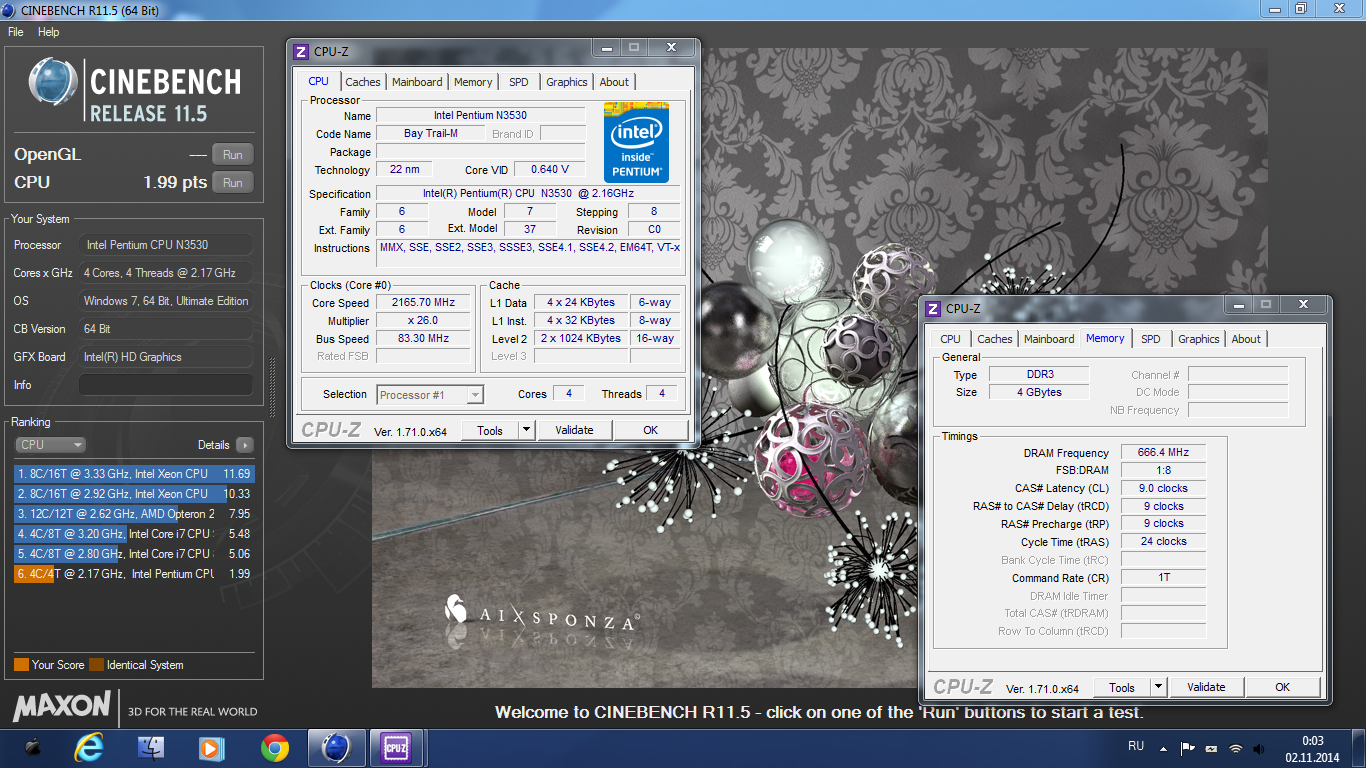Click the MAXON logo

[62, 706]
